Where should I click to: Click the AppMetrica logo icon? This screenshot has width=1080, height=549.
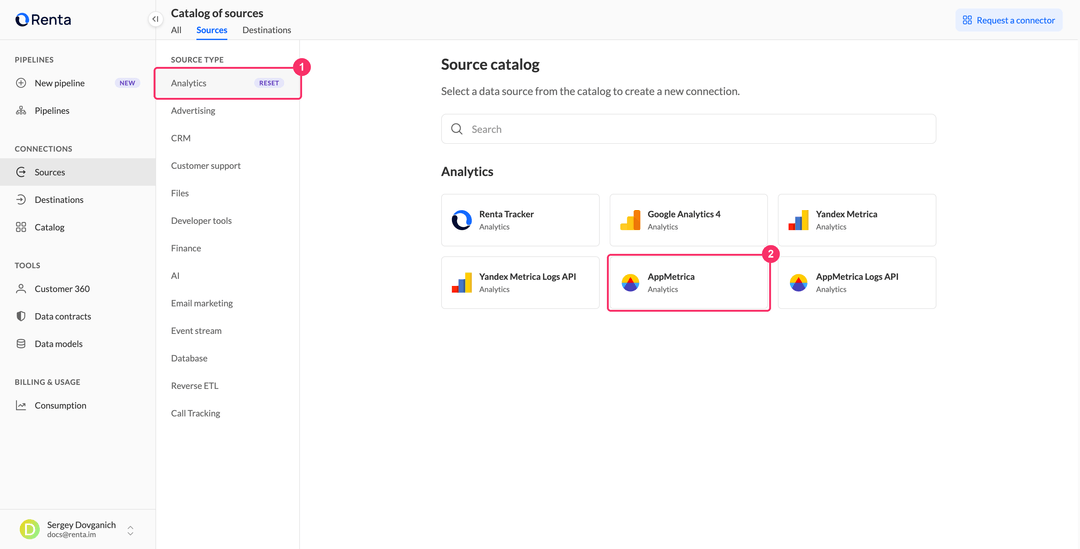click(630, 282)
